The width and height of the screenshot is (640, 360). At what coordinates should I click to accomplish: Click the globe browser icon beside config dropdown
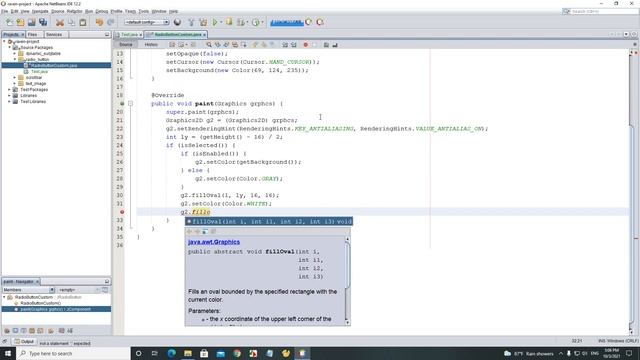tap(177, 22)
